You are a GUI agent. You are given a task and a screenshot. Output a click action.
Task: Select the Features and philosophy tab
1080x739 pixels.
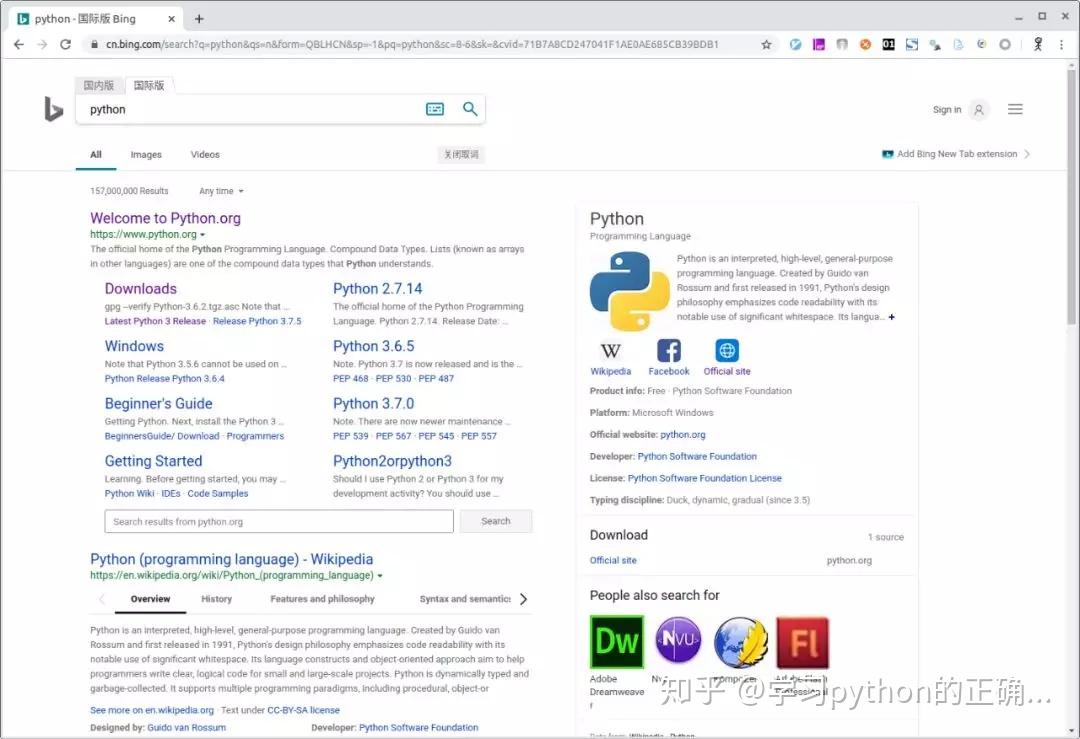pyautogui.click(x=322, y=599)
